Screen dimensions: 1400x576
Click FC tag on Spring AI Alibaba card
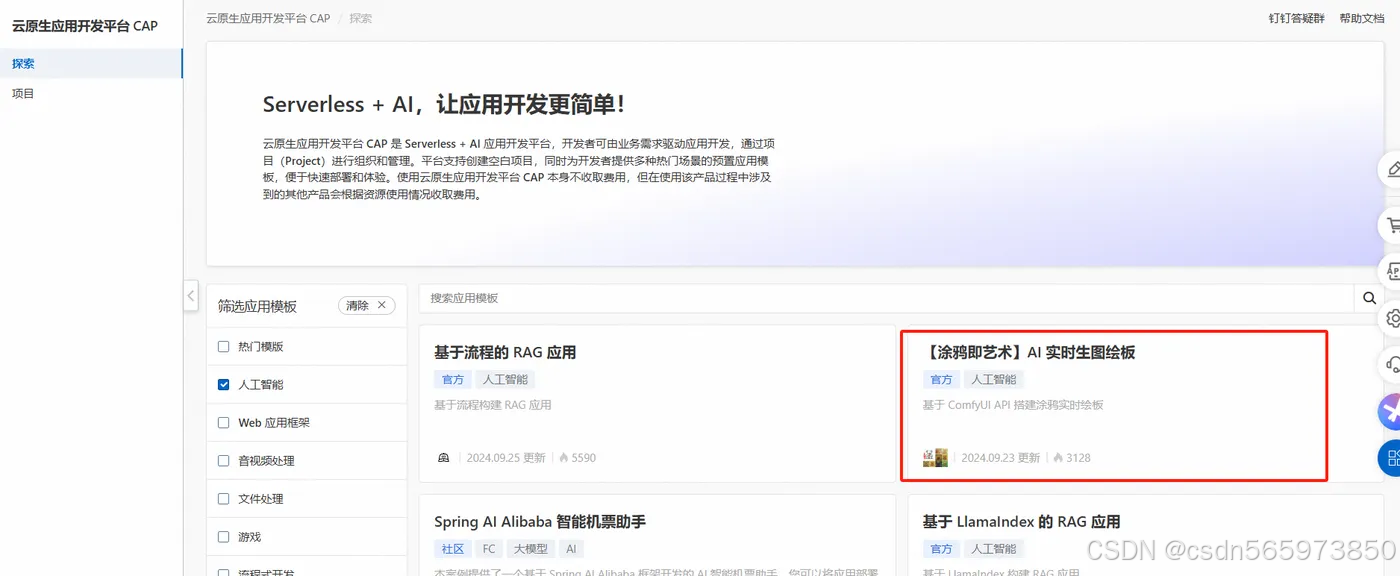(489, 549)
